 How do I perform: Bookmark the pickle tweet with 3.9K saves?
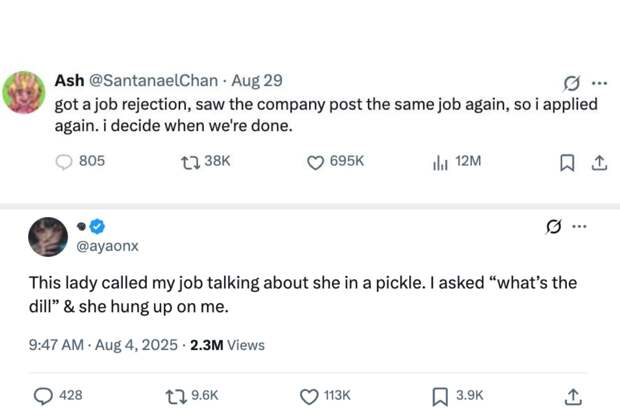pos(439,396)
